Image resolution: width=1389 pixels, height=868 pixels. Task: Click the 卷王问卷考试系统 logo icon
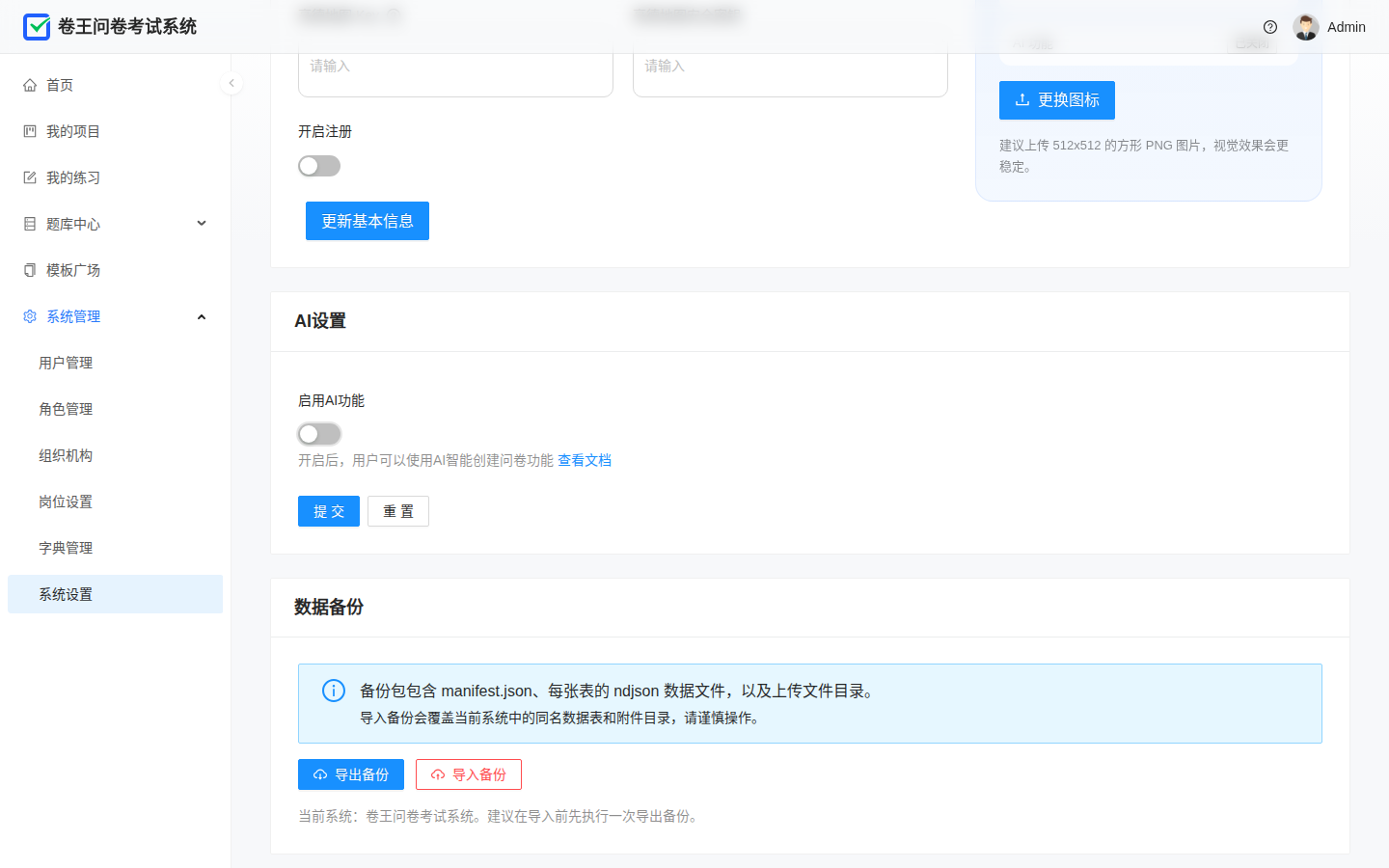pyautogui.click(x=37, y=27)
